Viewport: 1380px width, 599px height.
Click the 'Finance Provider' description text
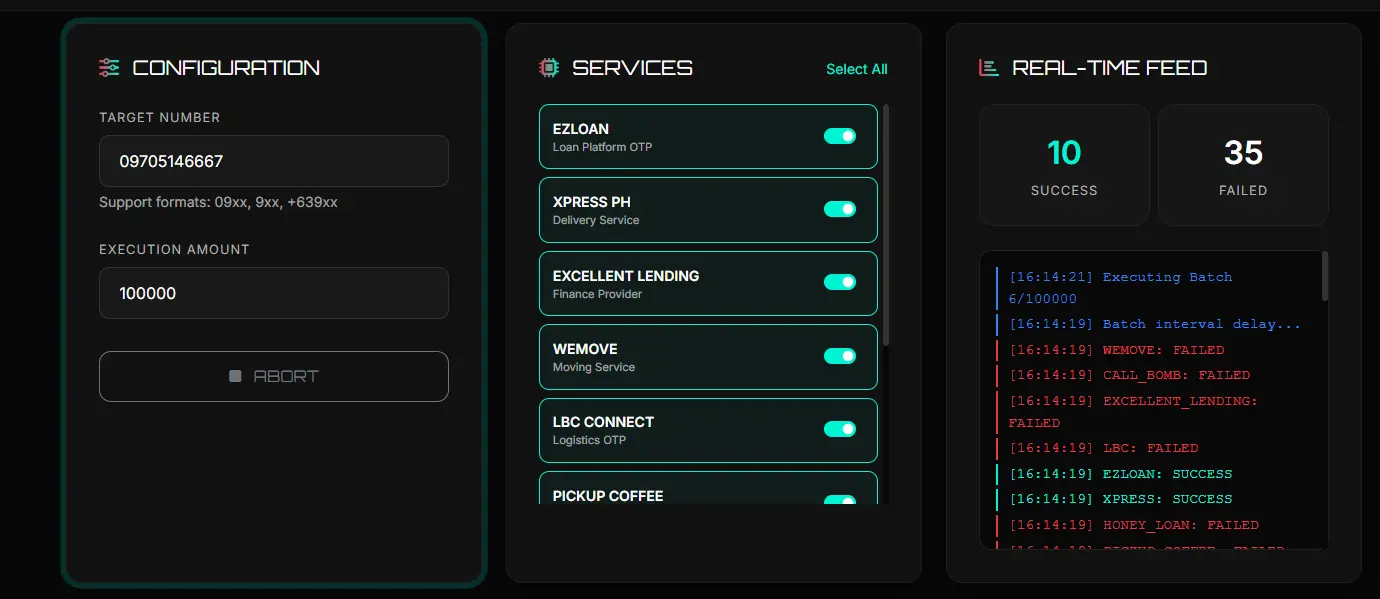click(598, 294)
